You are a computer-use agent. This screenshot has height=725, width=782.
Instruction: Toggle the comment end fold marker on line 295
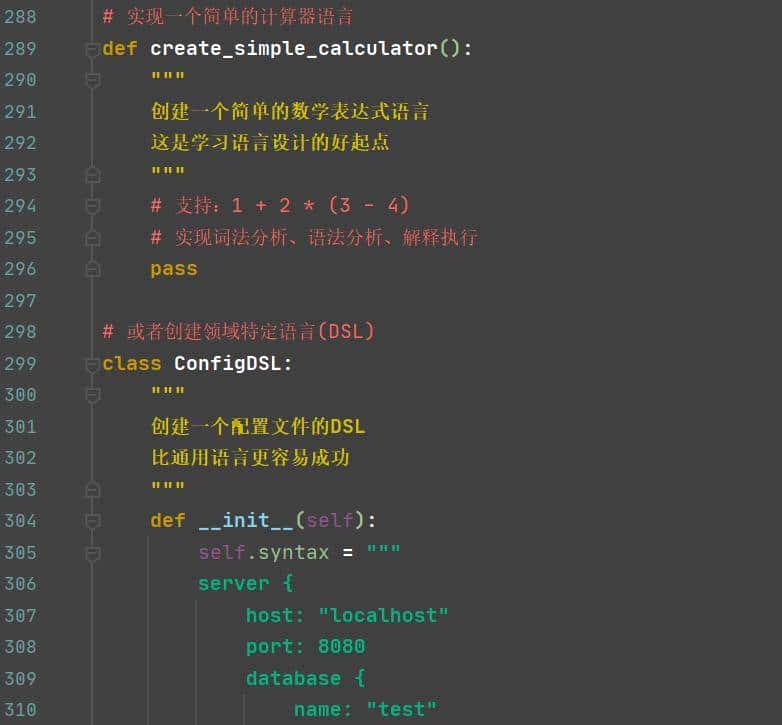coord(92,238)
